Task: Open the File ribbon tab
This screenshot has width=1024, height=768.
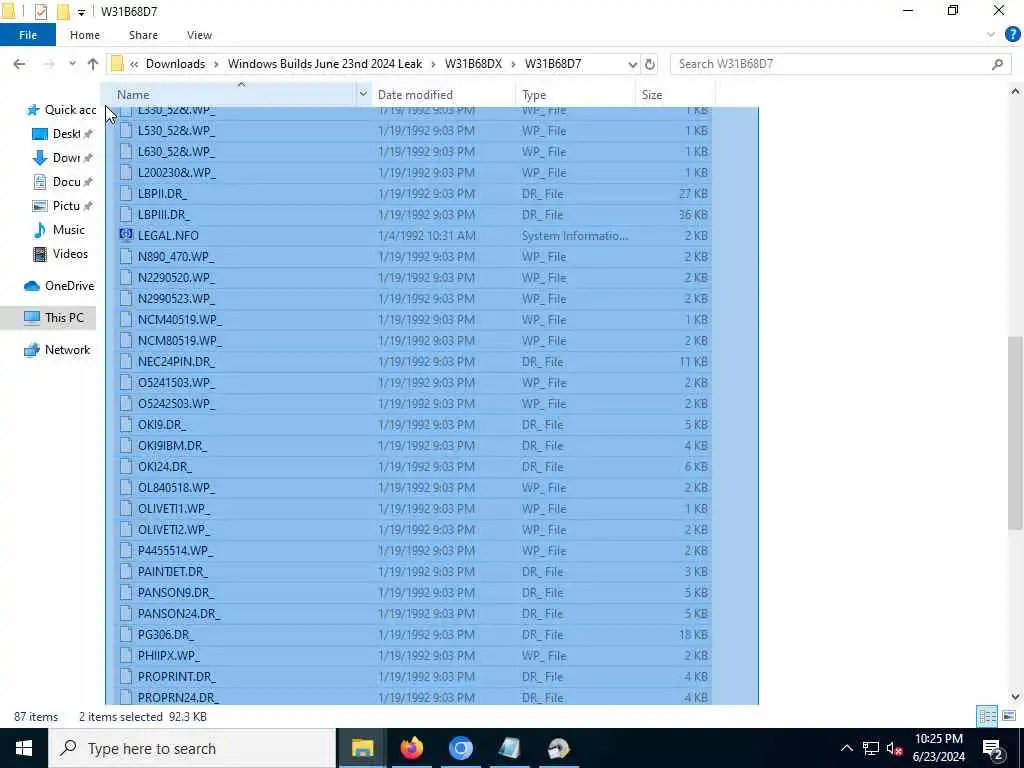Action: 27,35
